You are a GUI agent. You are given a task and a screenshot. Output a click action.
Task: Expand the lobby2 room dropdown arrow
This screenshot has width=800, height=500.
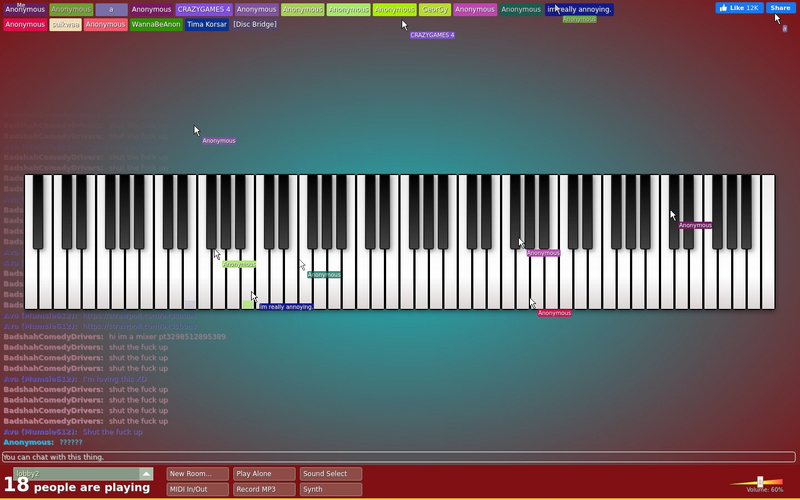click(146, 473)
